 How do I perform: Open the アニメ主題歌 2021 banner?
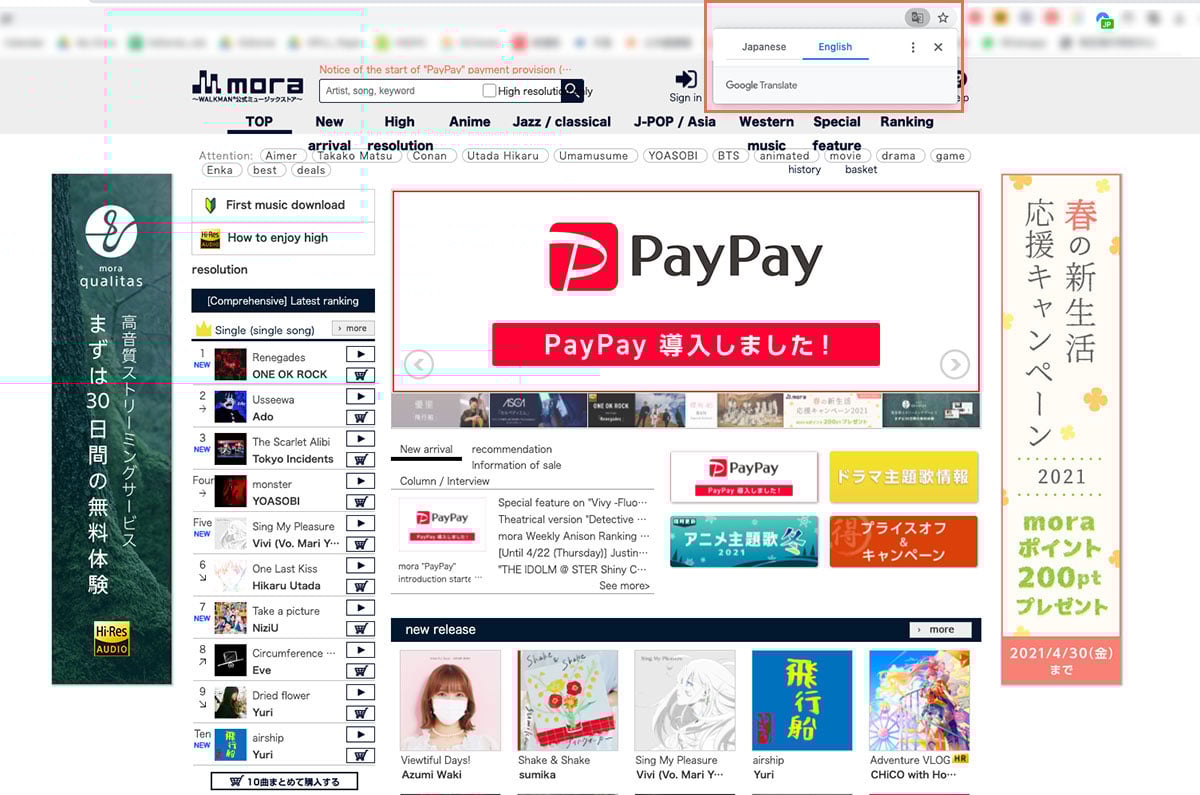[744, 541]
